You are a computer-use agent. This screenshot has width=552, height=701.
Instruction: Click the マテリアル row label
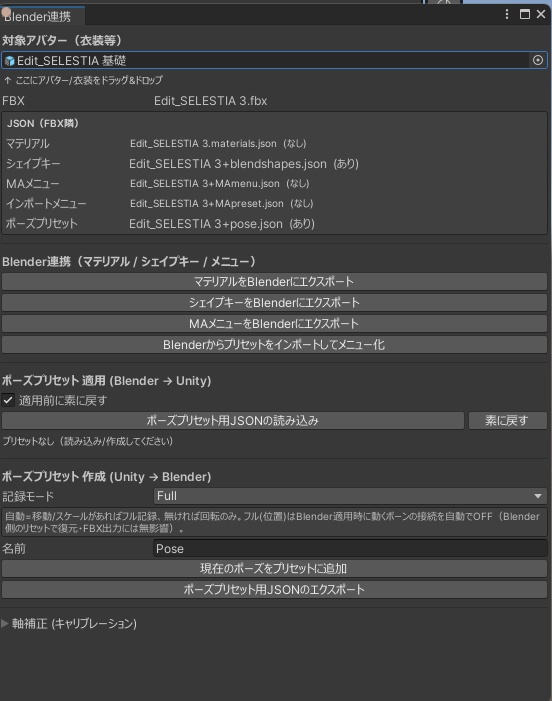pos(27,144)
